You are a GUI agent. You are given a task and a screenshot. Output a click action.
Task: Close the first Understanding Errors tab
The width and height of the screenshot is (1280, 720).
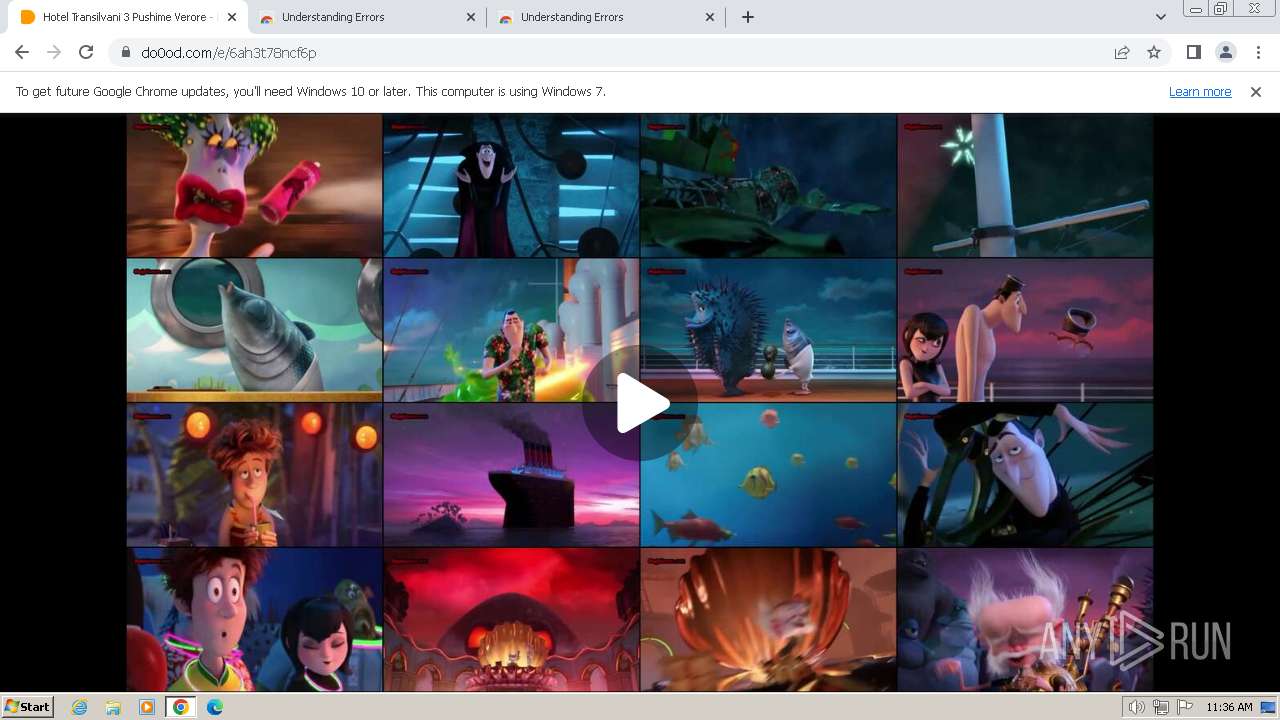pyautogui.click(x=471, y=17)
